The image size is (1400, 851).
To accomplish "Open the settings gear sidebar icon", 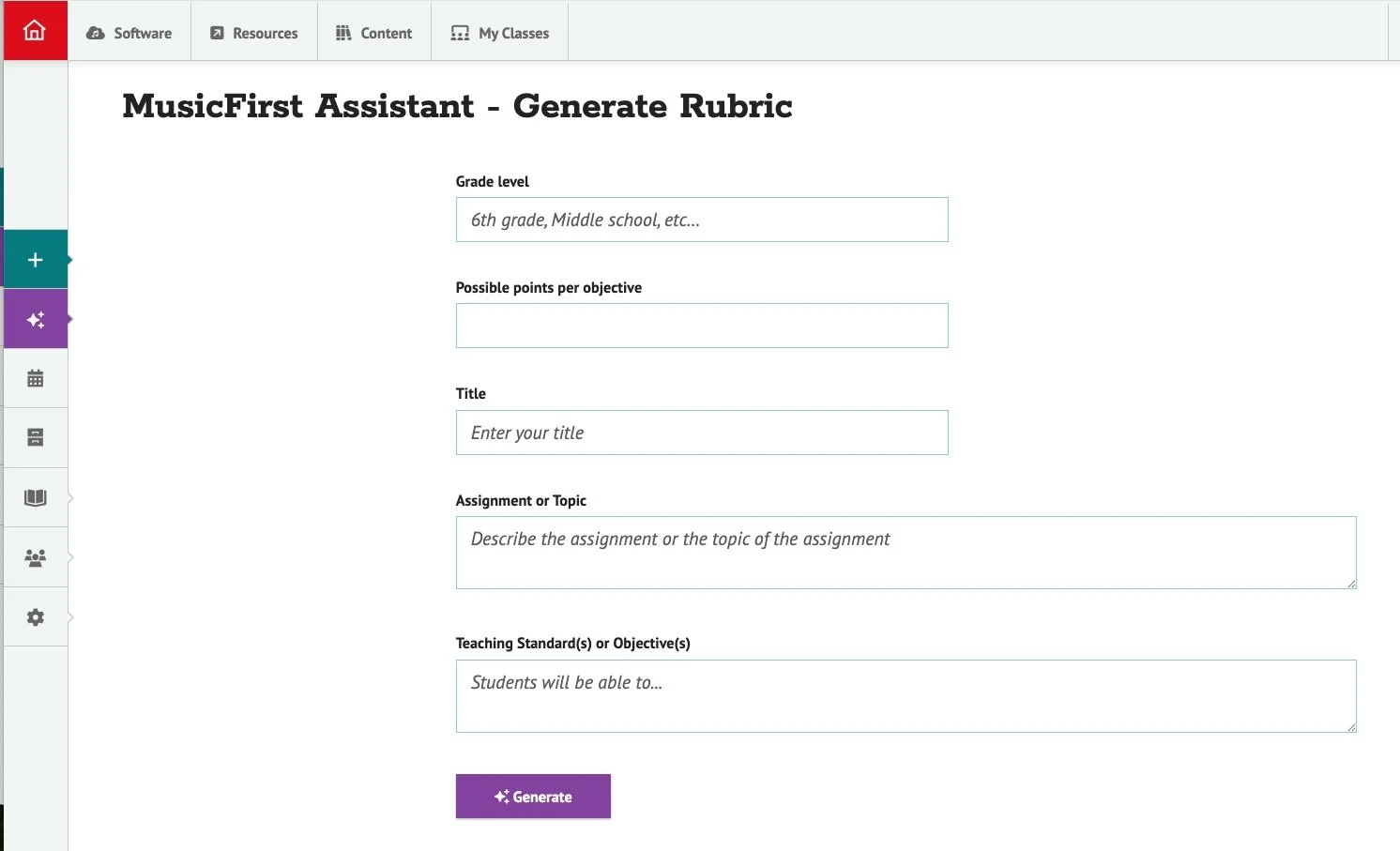I will click(x=36, y=617).
